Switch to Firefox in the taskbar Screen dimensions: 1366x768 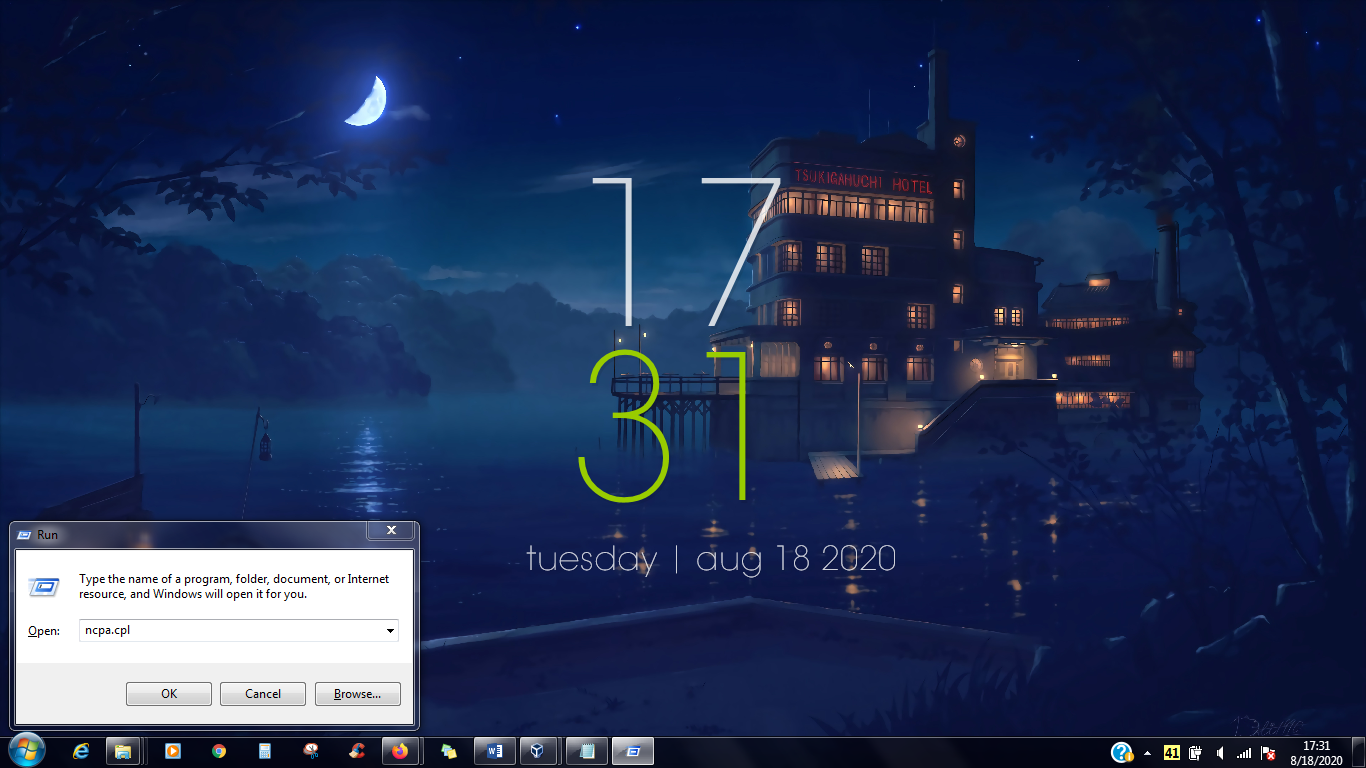[400, 751]
